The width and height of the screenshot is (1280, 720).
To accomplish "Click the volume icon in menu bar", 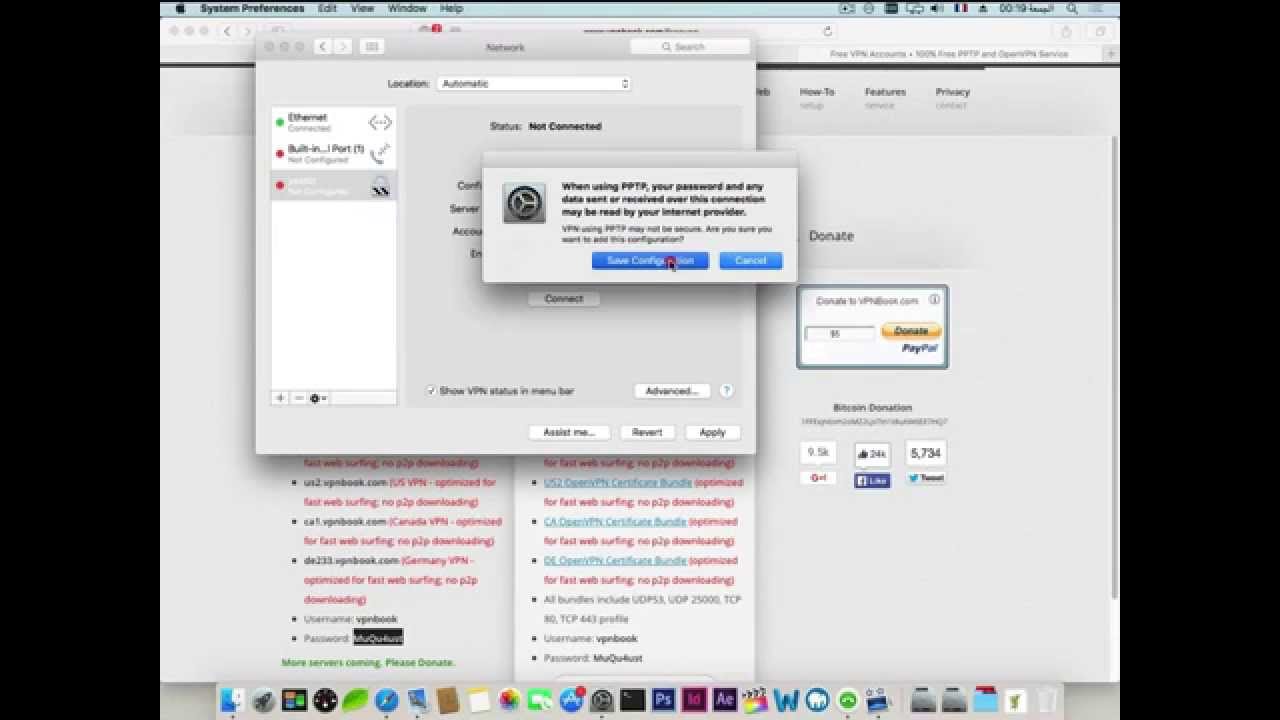I will tap(936, 8).
